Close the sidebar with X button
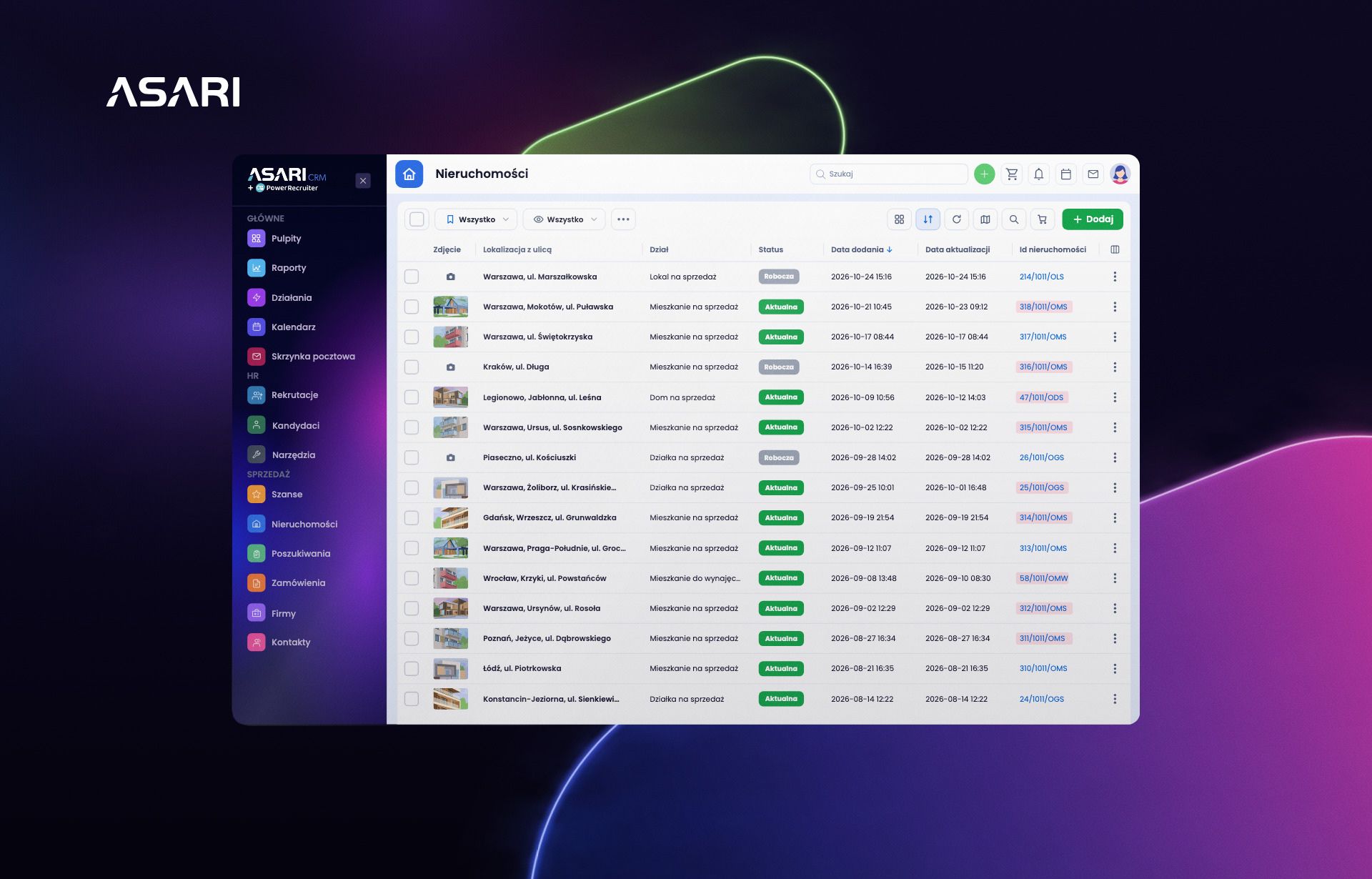1372x879 pixels. (x=363, y=181)
